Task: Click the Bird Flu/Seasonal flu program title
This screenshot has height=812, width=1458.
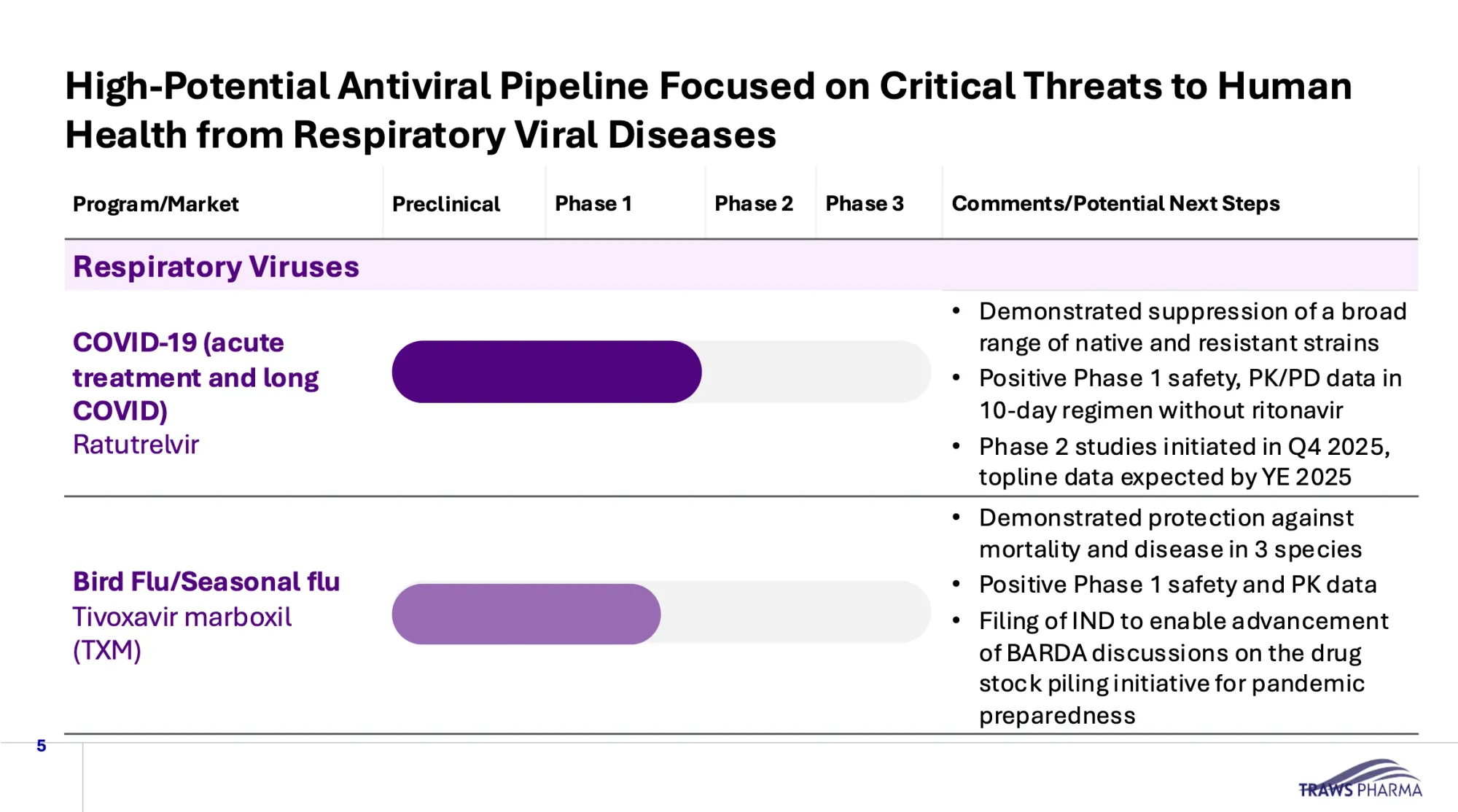Action: point(206,582)
